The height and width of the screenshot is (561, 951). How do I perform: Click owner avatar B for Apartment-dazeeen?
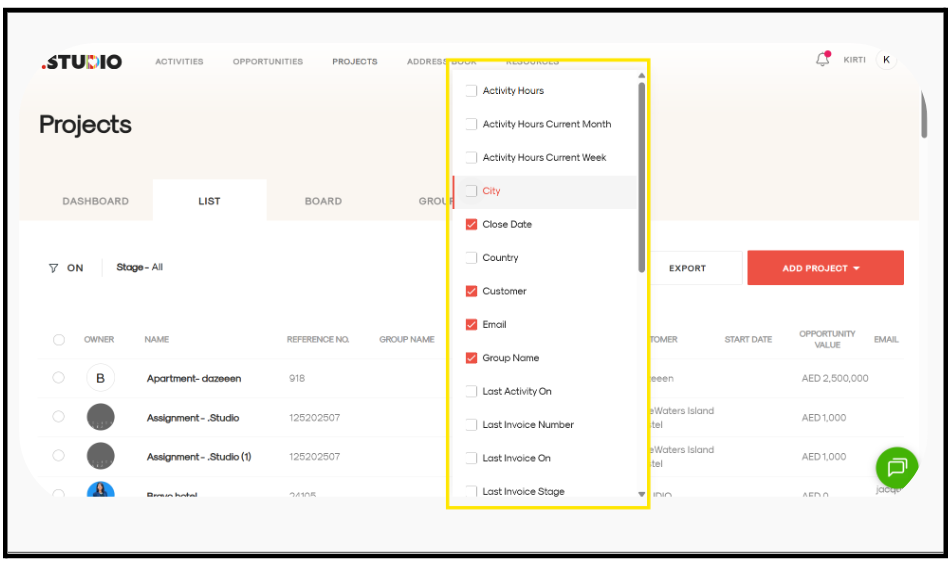point(100,378)
